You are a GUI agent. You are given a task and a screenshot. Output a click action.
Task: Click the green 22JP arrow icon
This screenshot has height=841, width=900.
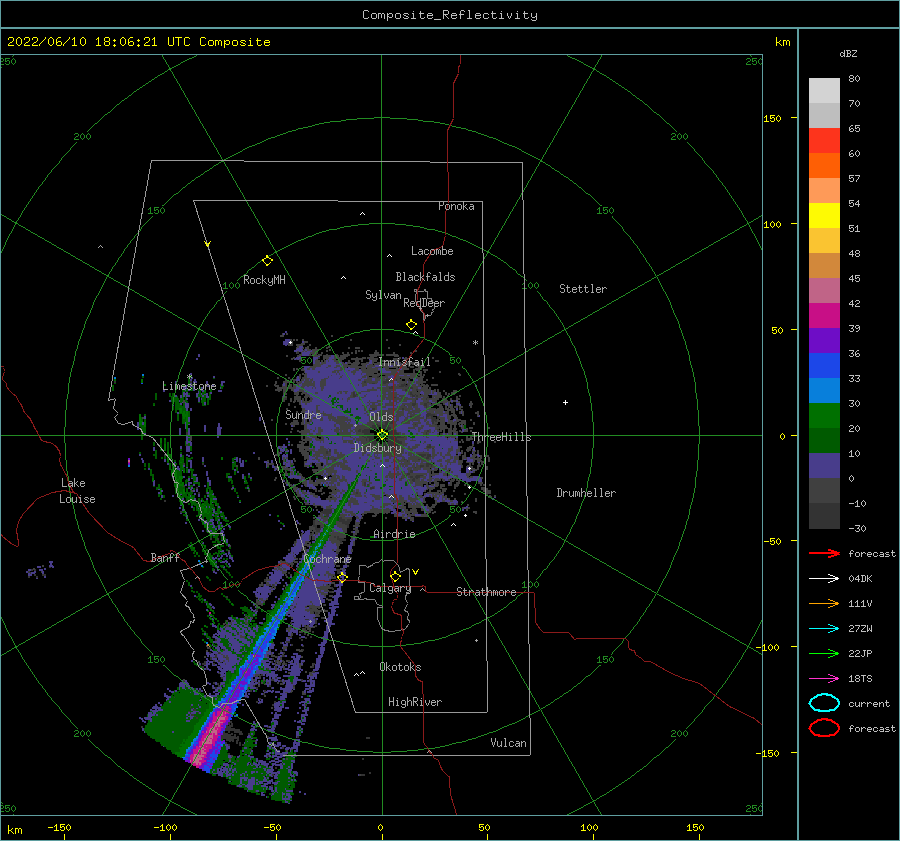tap(824, 653)
